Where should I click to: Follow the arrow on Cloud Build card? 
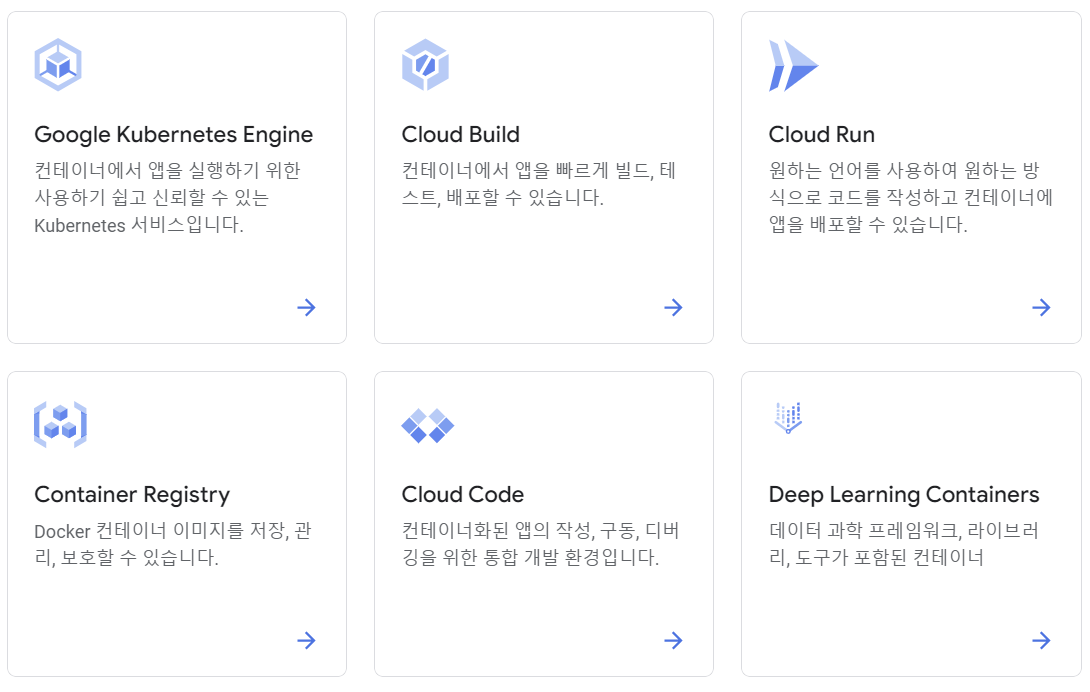pyautogui.click(x=674, y=307)
